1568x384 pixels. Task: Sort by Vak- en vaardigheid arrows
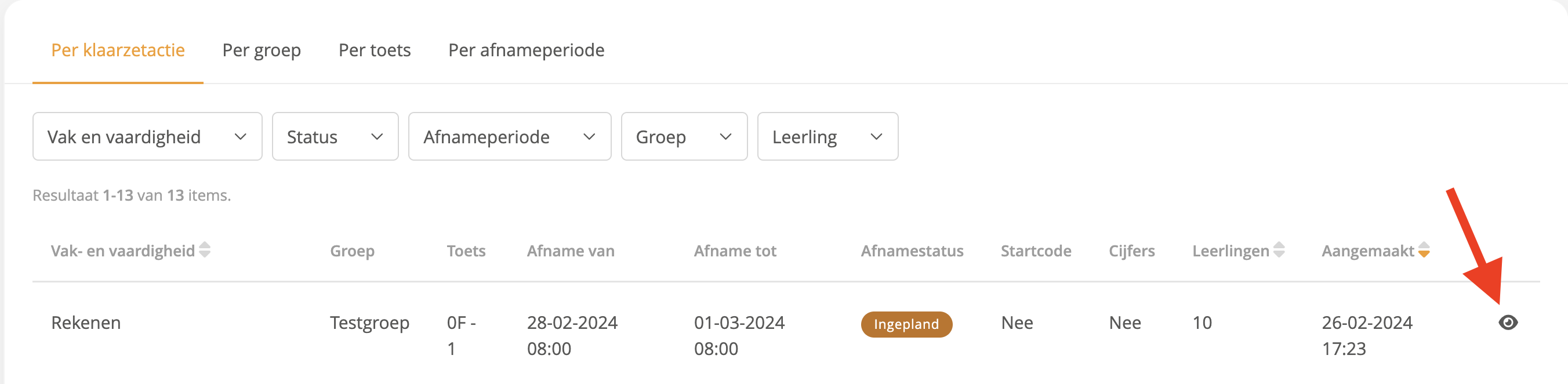pyautogui.click(x=205, y=250)
